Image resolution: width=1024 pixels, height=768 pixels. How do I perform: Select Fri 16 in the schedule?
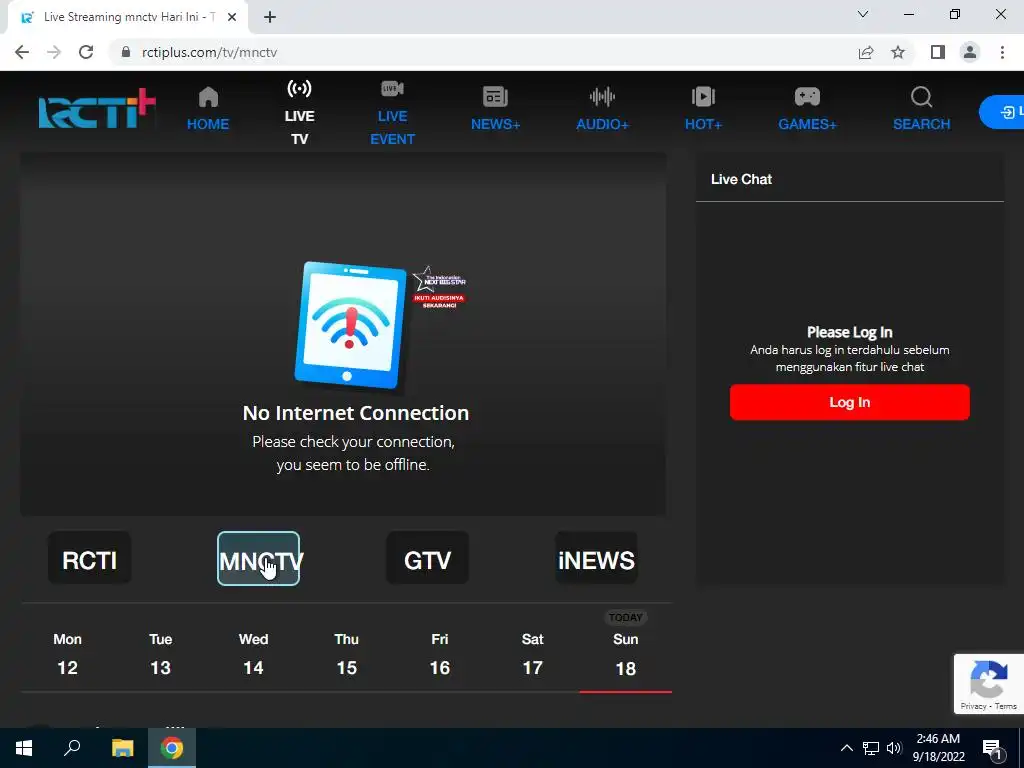coord(440,654)
